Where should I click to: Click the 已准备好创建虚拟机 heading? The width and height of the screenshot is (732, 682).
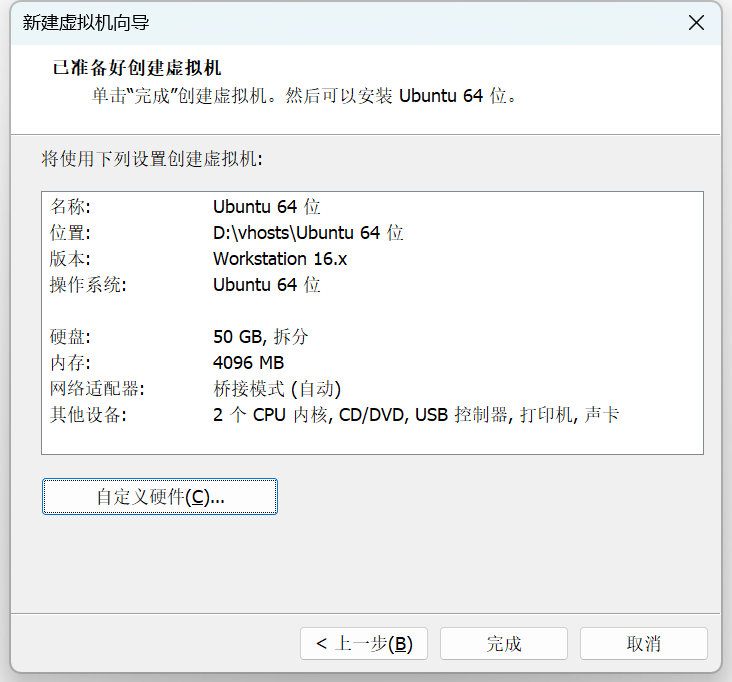click(x=137, y=68)
